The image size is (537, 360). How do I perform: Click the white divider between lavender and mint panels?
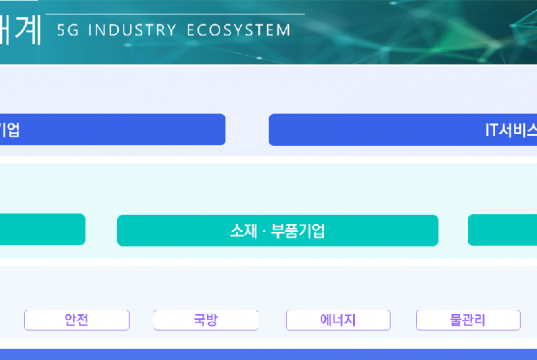tap(268, 160)
